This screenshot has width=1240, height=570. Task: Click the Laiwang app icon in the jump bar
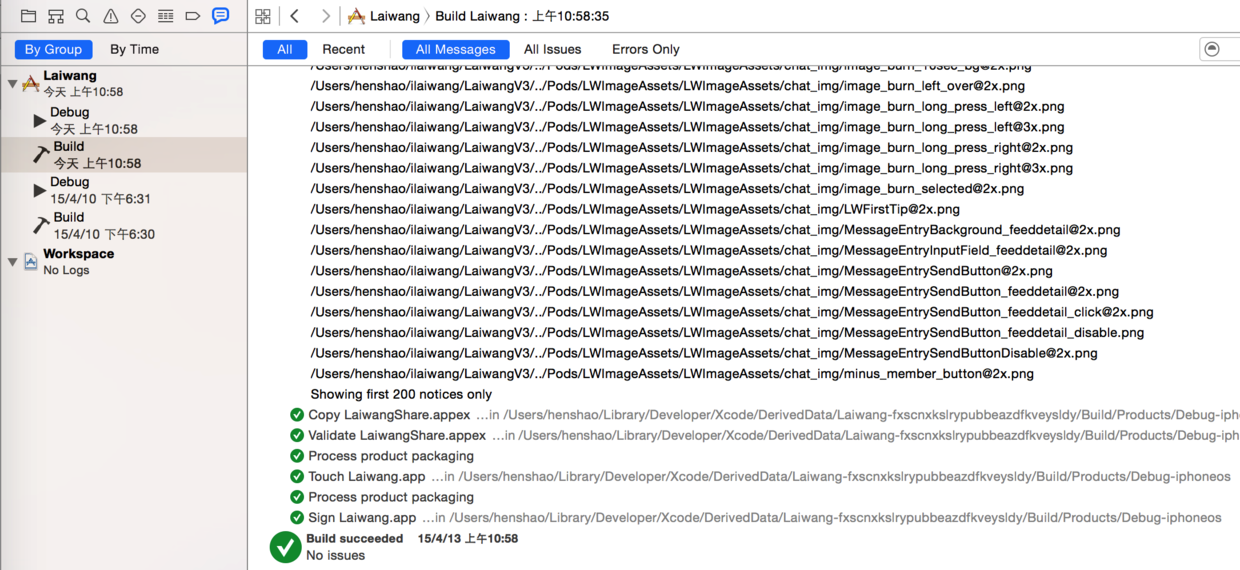[x=356, y=16]
